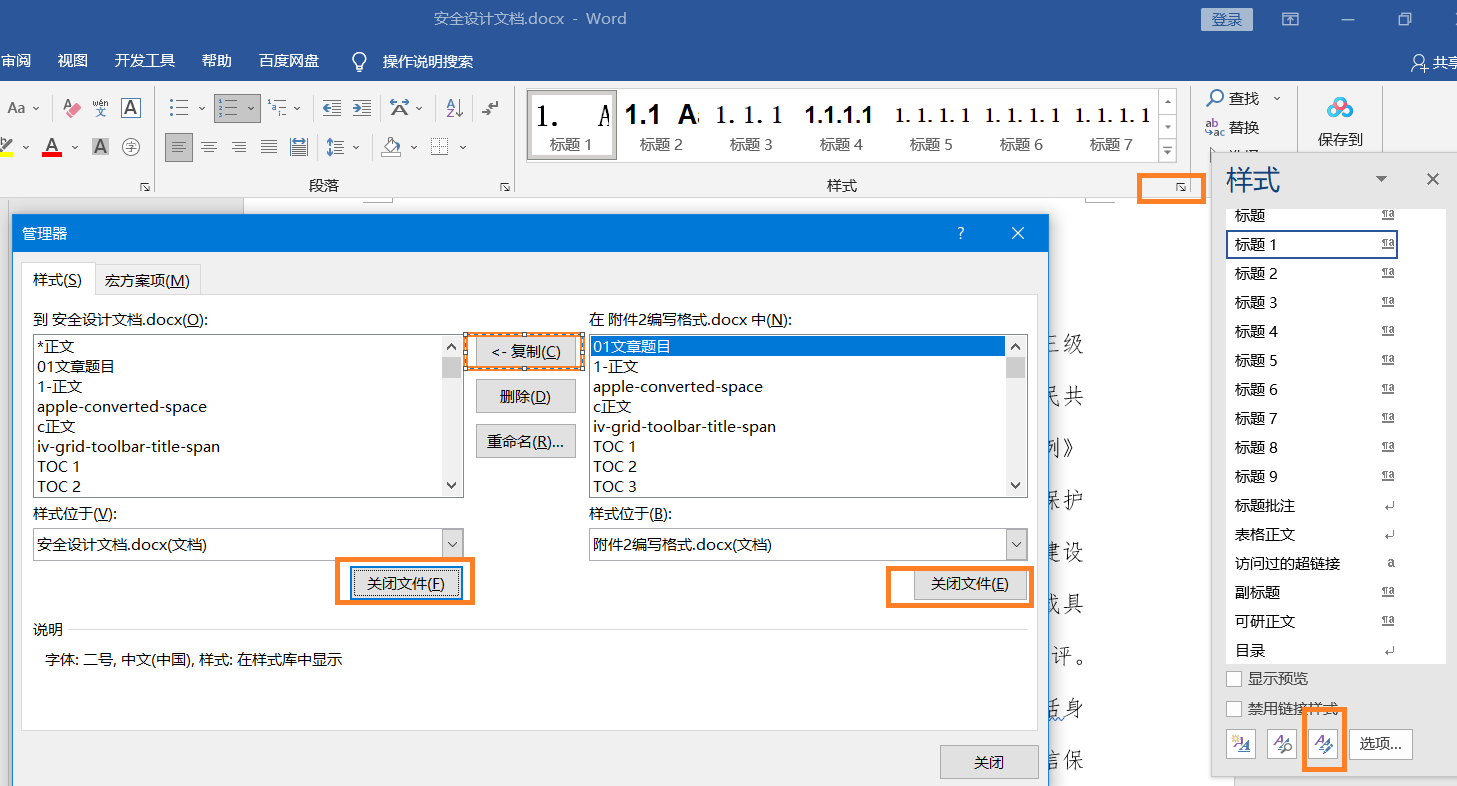Enable the 禁用链接样式 checkbox
This screenshot has width=1457, height=786.
(1235, 709)
